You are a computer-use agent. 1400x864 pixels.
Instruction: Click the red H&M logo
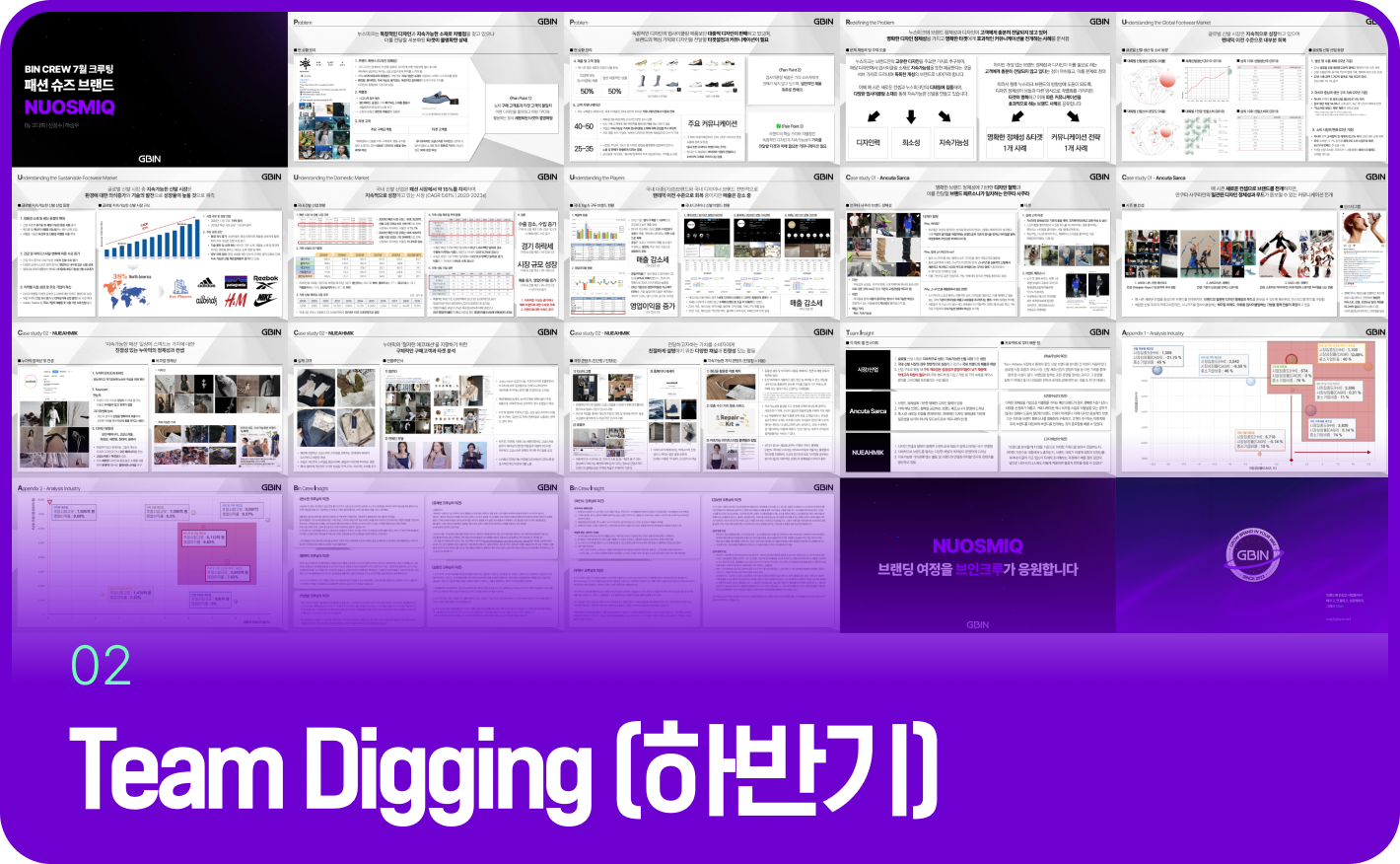(x=236, y=299)
